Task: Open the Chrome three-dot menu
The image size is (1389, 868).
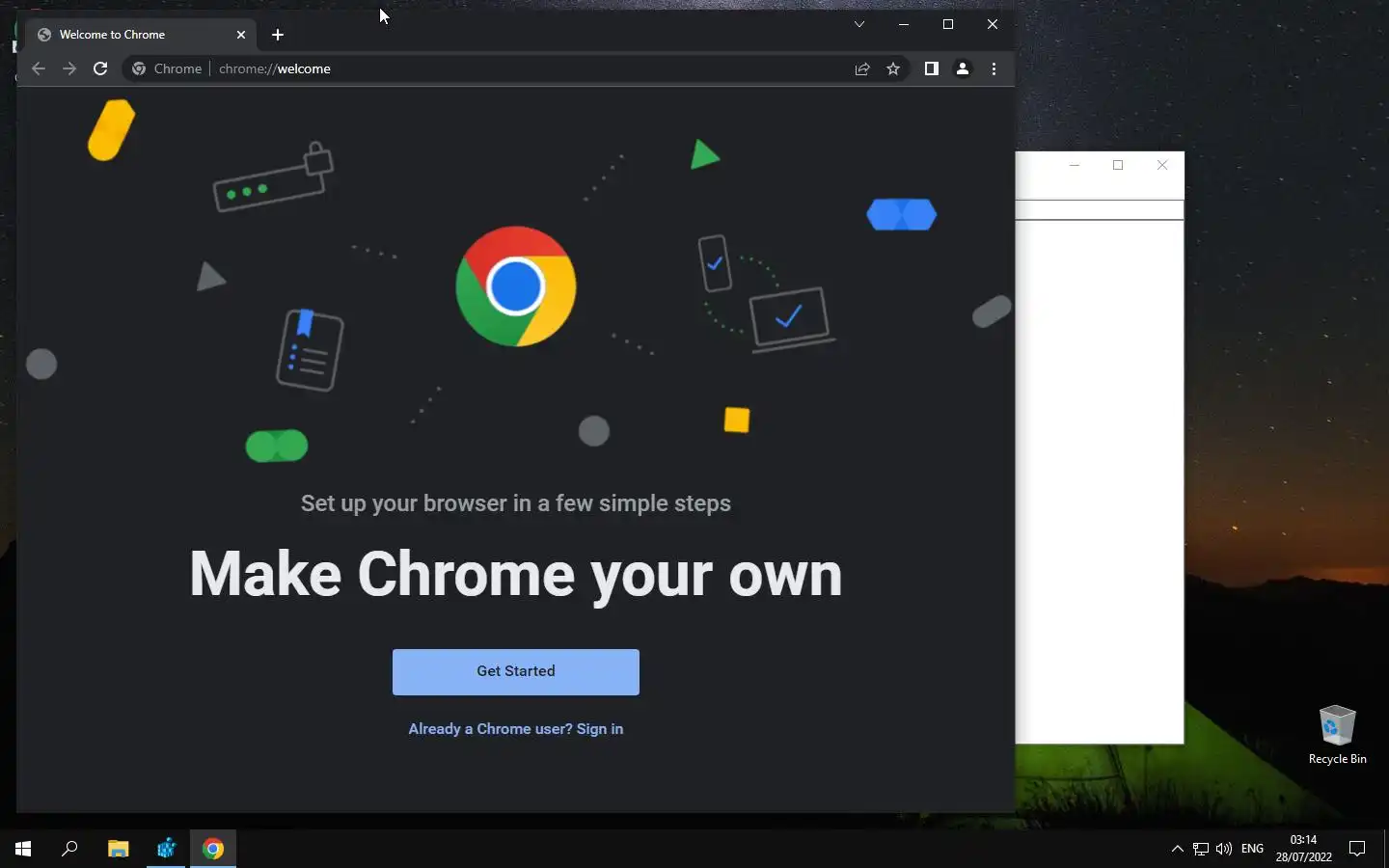Action: coord(994,68)
